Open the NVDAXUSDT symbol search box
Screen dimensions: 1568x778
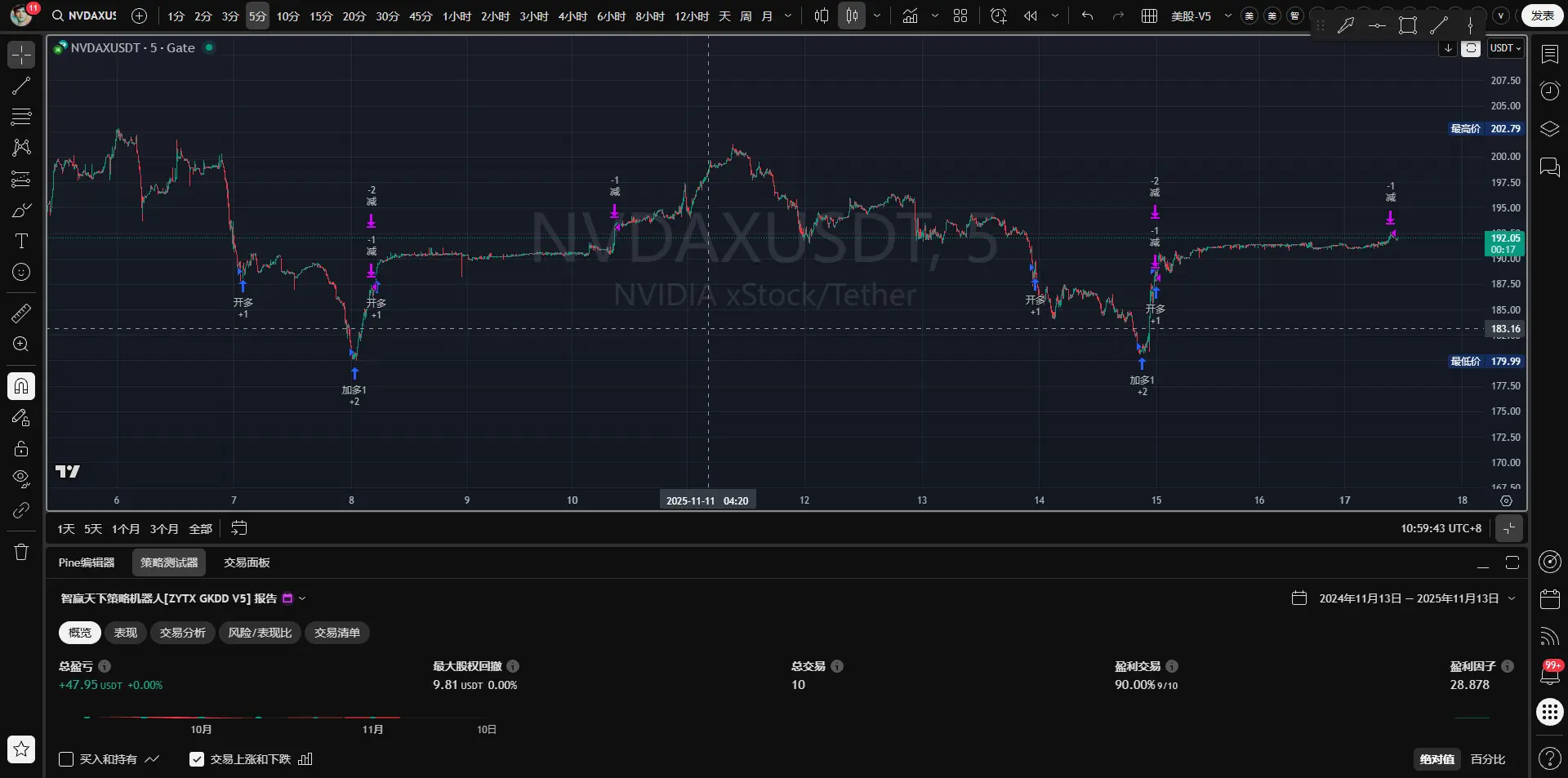83,16
